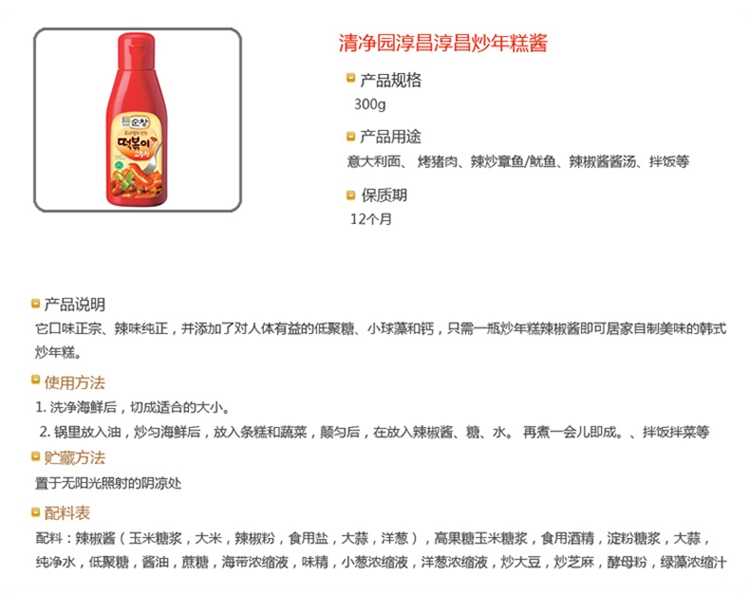This screenshot has height=594, width=750.
Task: Click the 配料表 section heading
Action: coord(67,513)
